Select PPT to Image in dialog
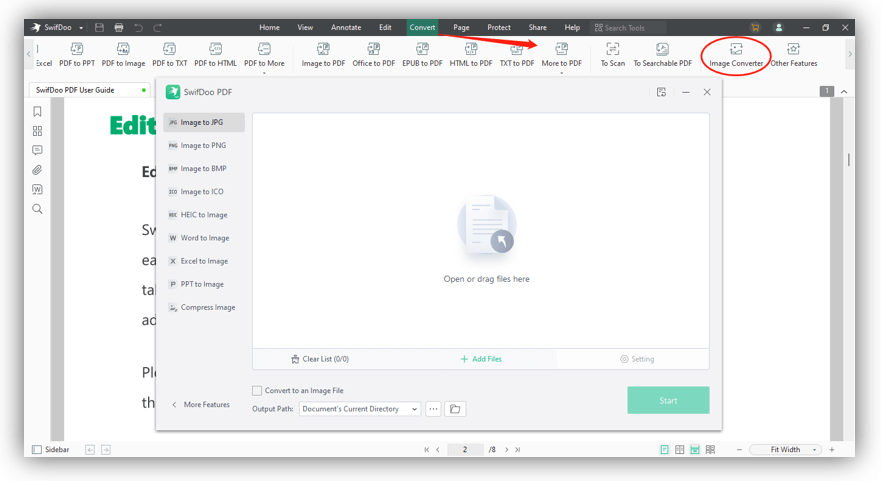The height and width of the screenshot is (481, 881). click(x=204, y=284)
